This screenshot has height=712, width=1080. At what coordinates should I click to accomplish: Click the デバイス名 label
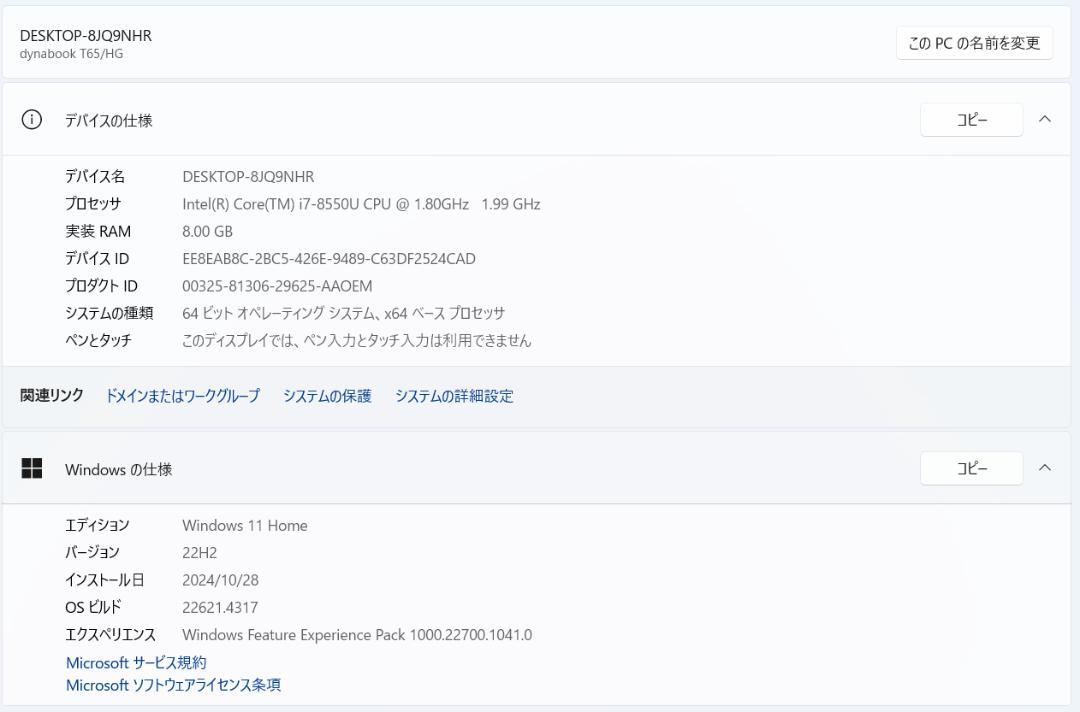click(x=94, y=176)
